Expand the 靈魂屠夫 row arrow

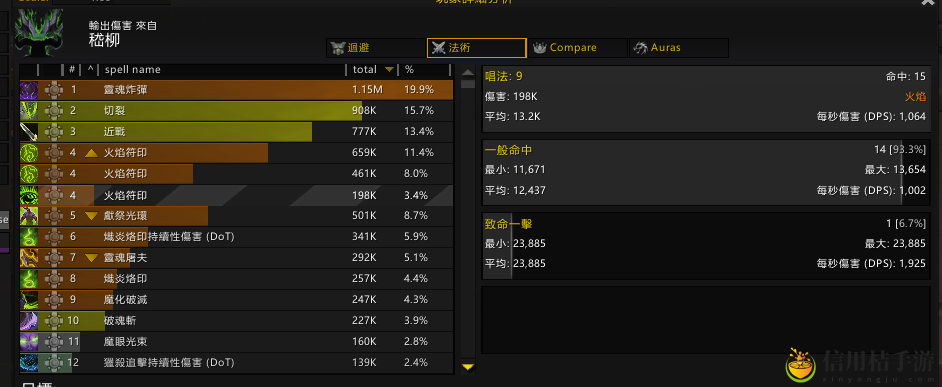(x=91, y=258)
